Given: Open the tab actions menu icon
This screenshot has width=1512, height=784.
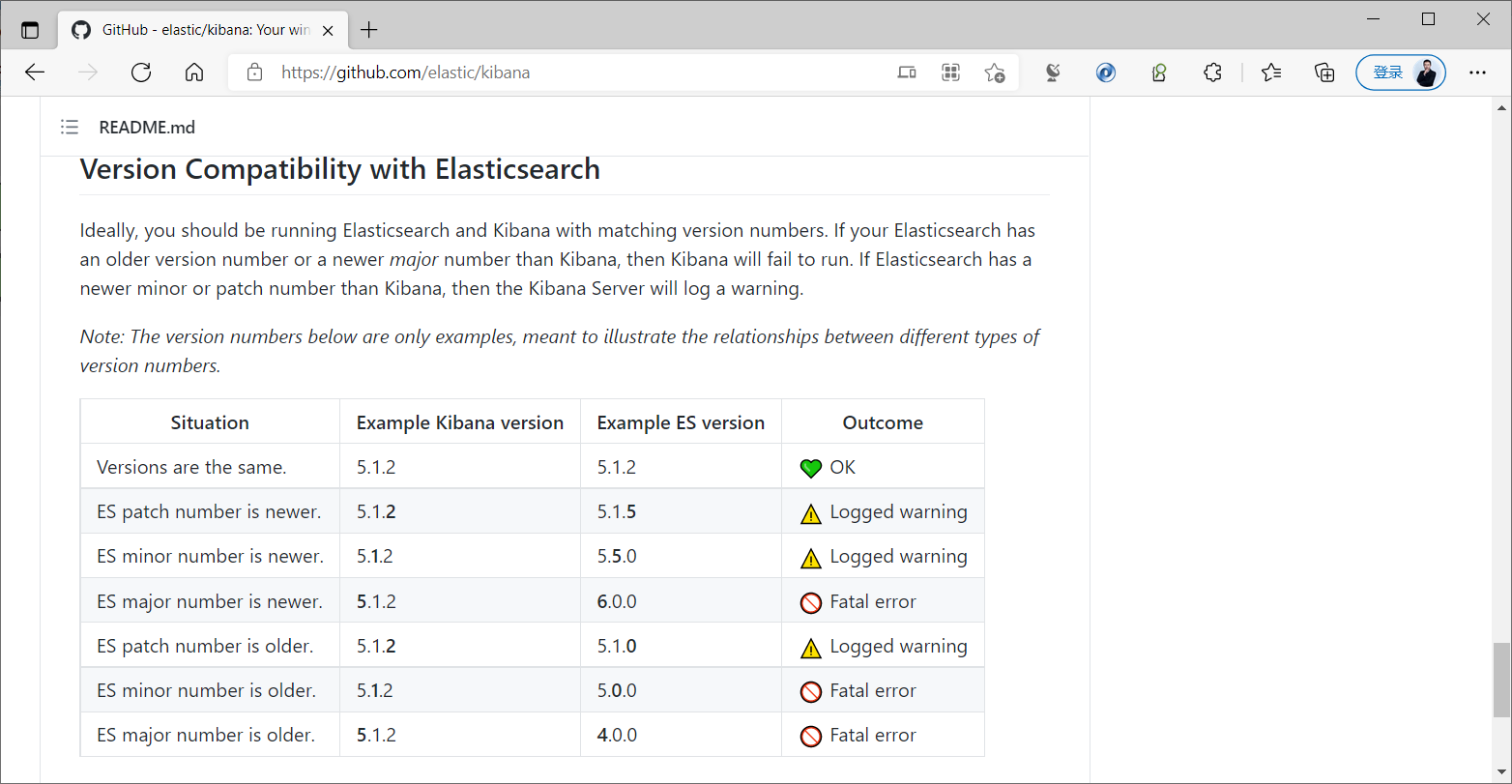Looking at the screenshot, I should click(30, 30).
